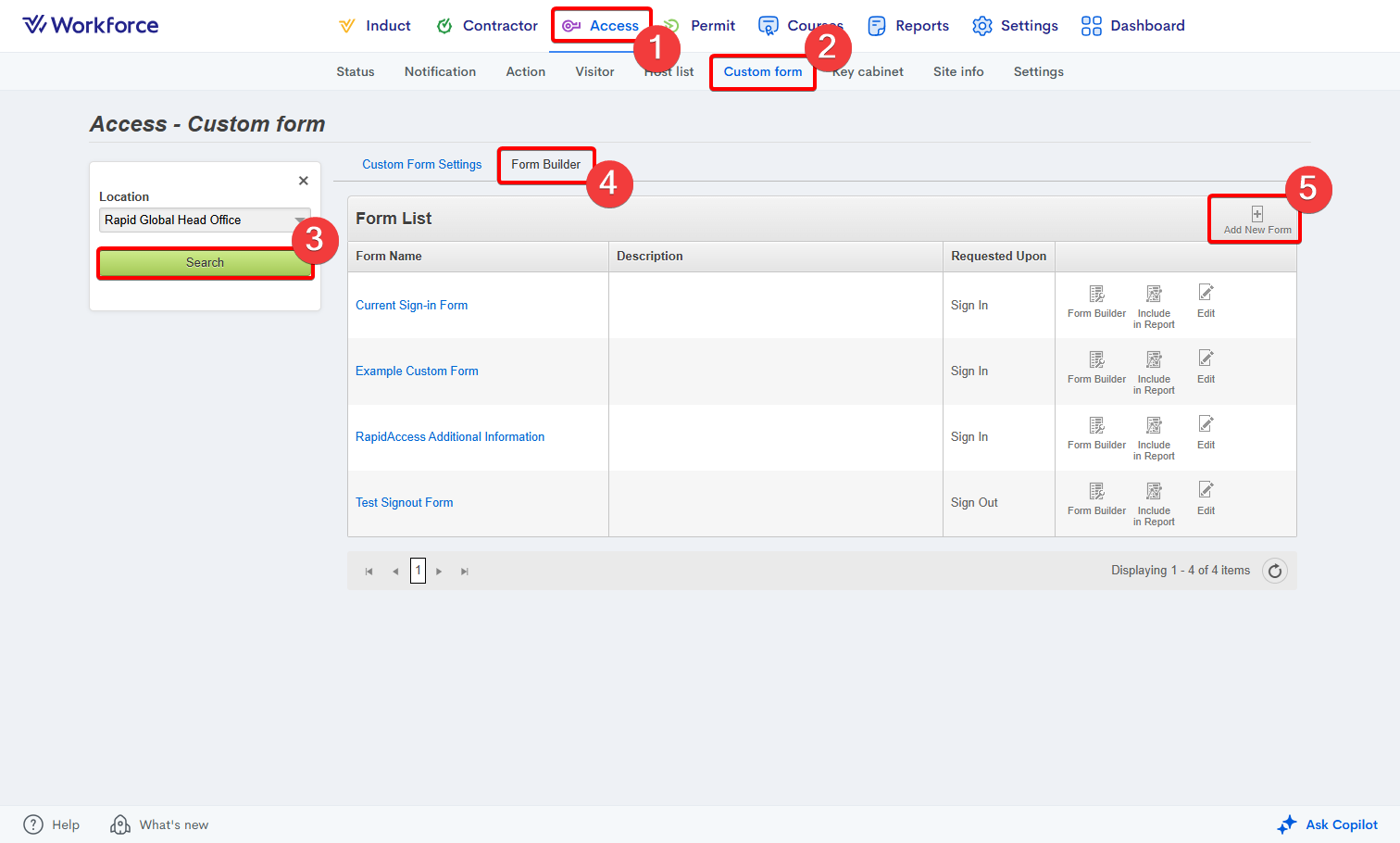
Task: Click Include in Report icon for Example Custom Form
Action: tap(1154, 360)
